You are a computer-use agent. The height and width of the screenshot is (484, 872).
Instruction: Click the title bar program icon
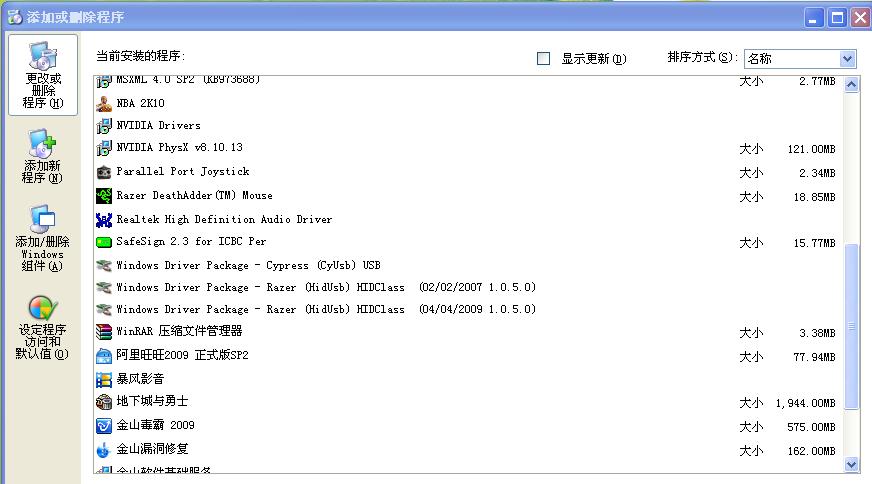(x=15, y=17)
